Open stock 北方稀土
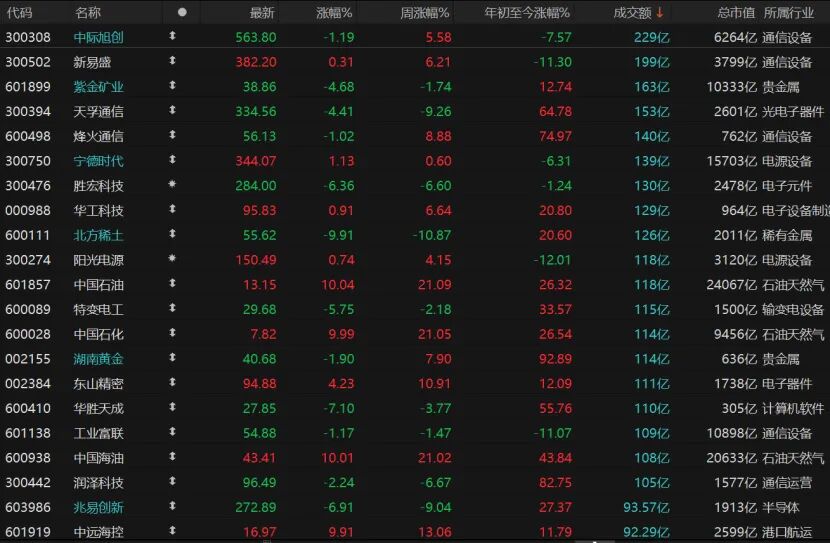The height and width of the screenshot is (543, 830). [98, 236]
